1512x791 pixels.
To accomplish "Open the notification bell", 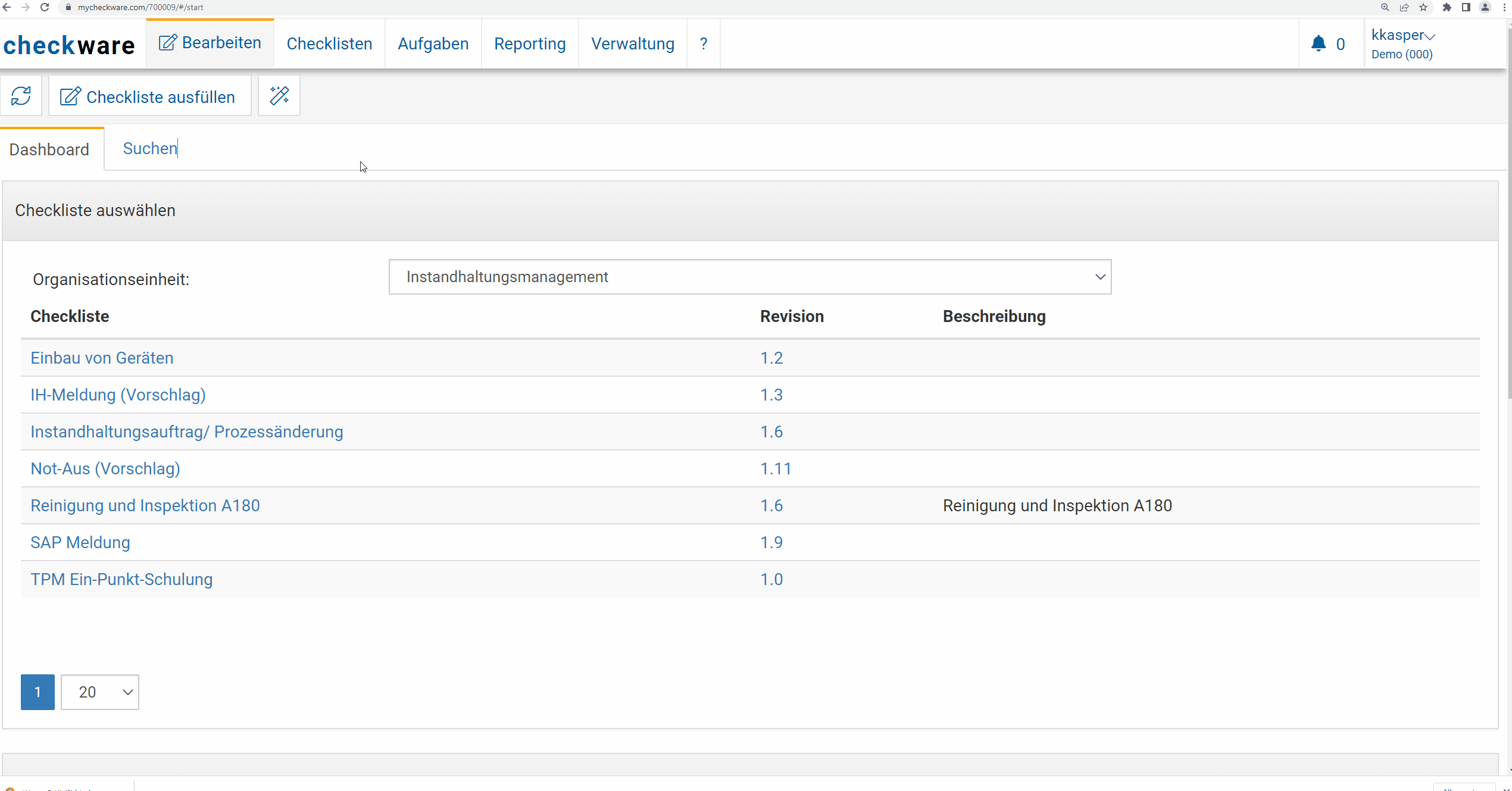I will 1319,43.
